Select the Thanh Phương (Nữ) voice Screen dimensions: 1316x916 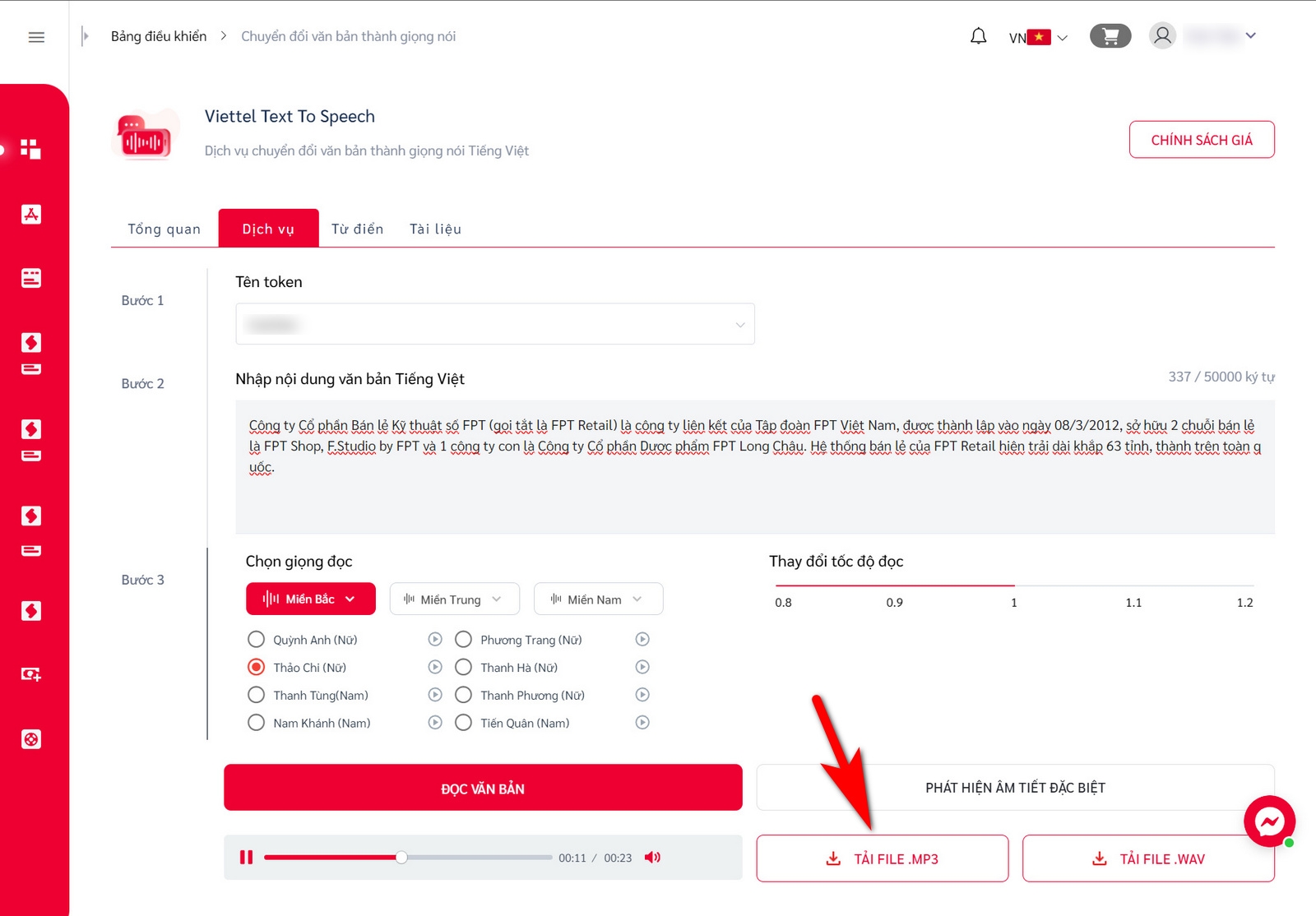click(464, 695)
